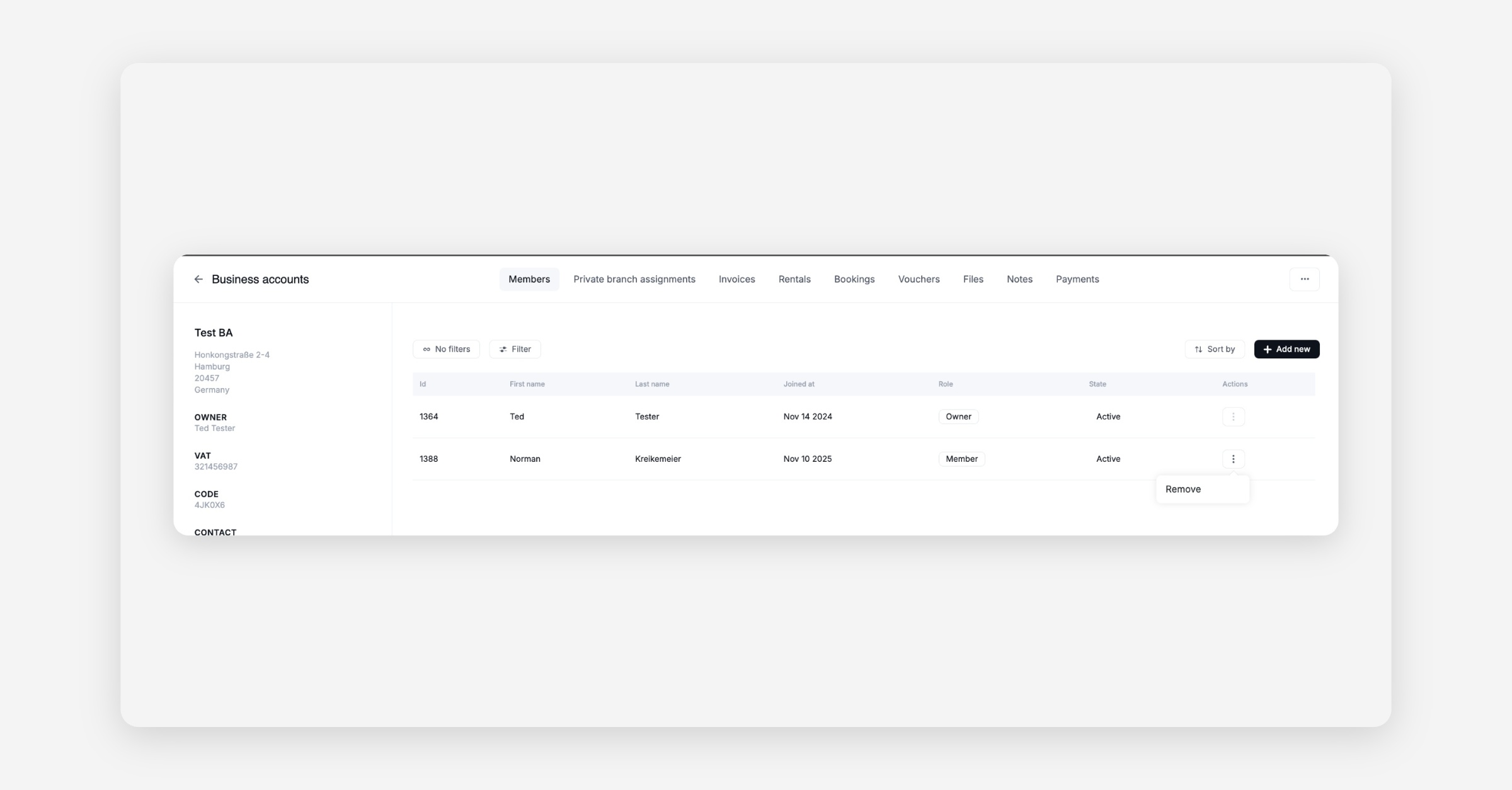
Task: Open actions menu for Ted Tester row
Action: click(x=1233, y=416)
